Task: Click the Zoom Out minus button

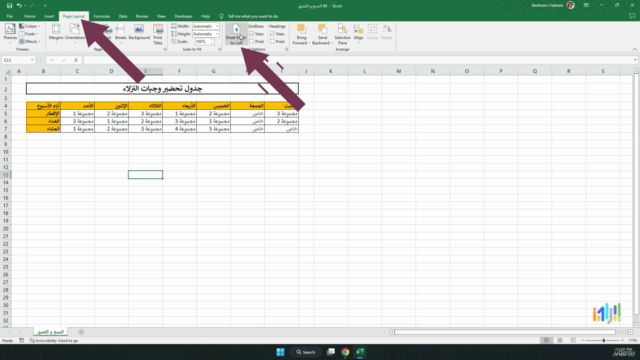Action: tap(583, 340)
